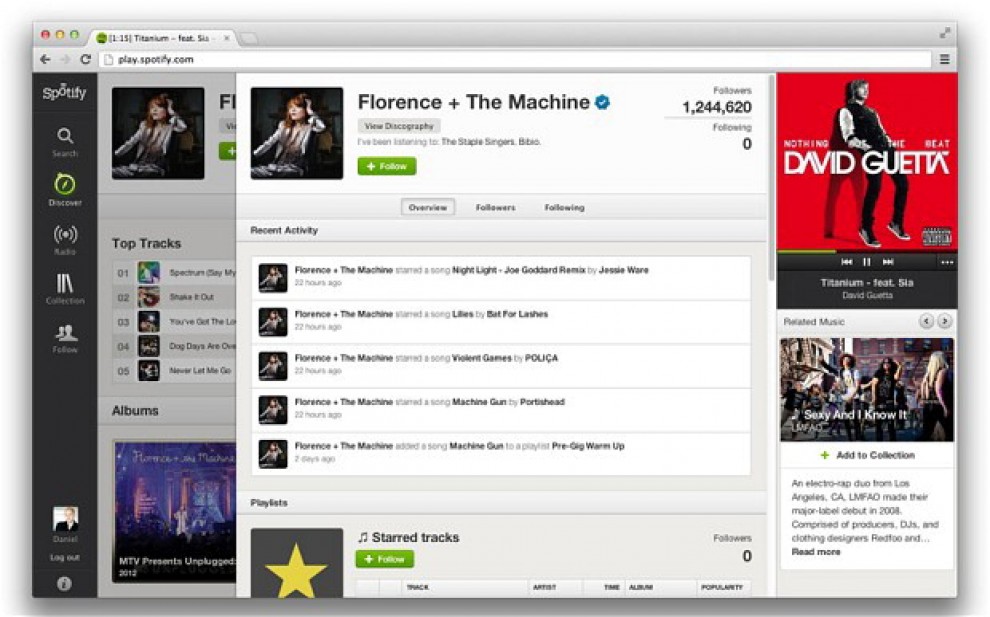Screen dimensions: 990x617
Task: Open the info icon in the sidebar
Action: coord(64,584)
